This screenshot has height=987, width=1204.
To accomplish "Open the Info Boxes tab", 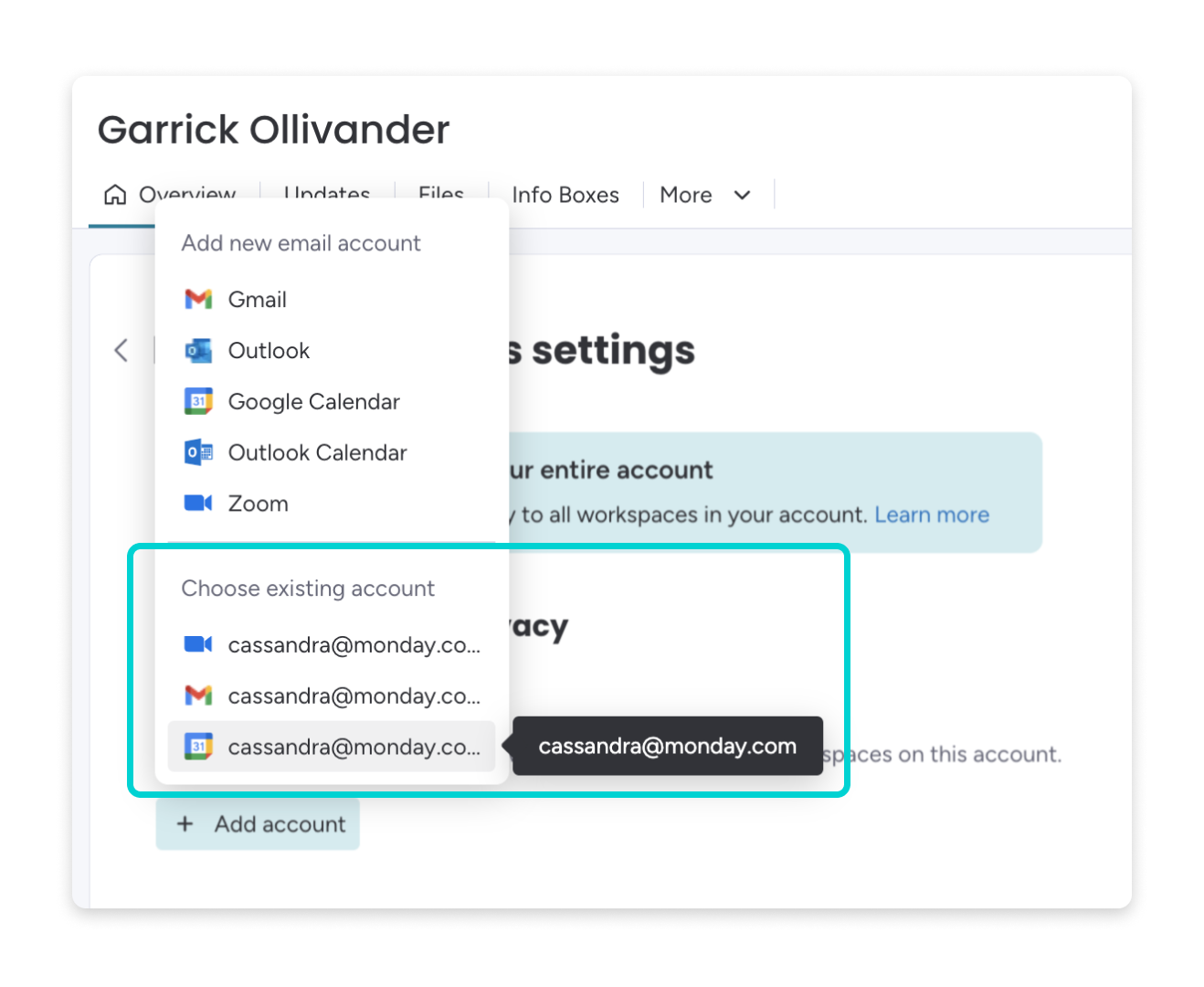I will click(565, 195).
